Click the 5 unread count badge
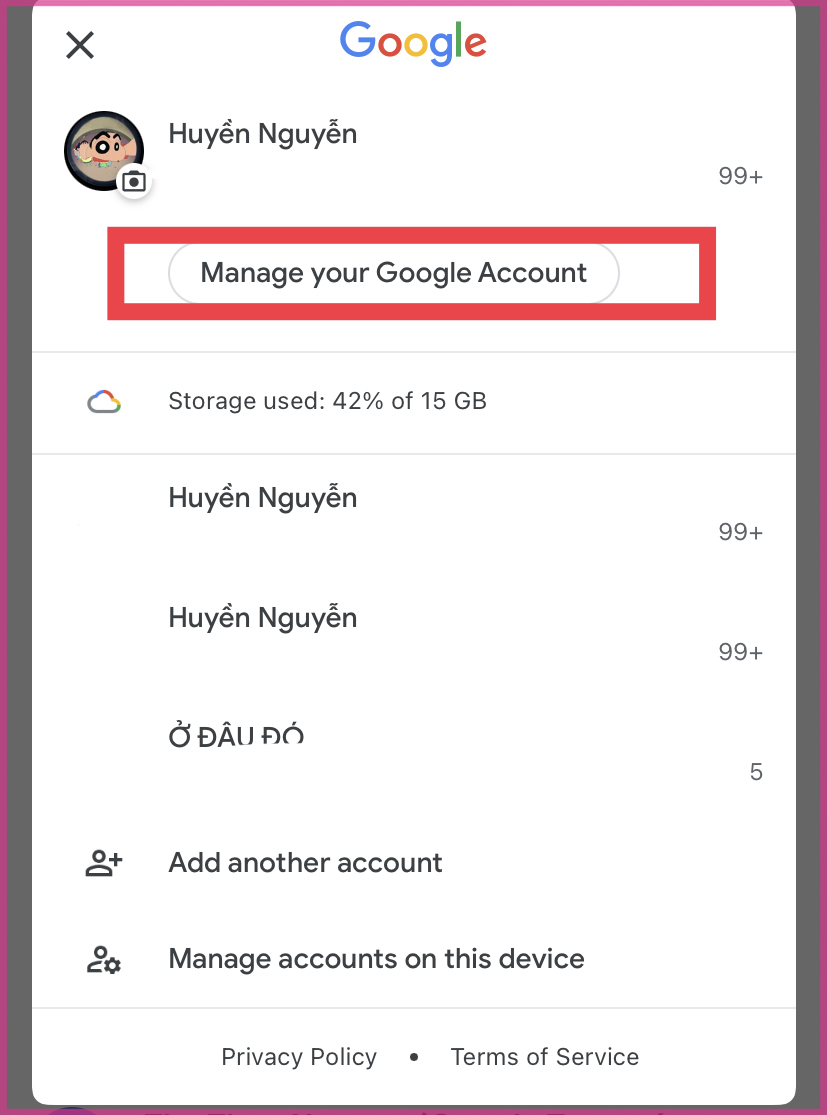This screenshot has height=1115, width=827. [x=756, y=772]
